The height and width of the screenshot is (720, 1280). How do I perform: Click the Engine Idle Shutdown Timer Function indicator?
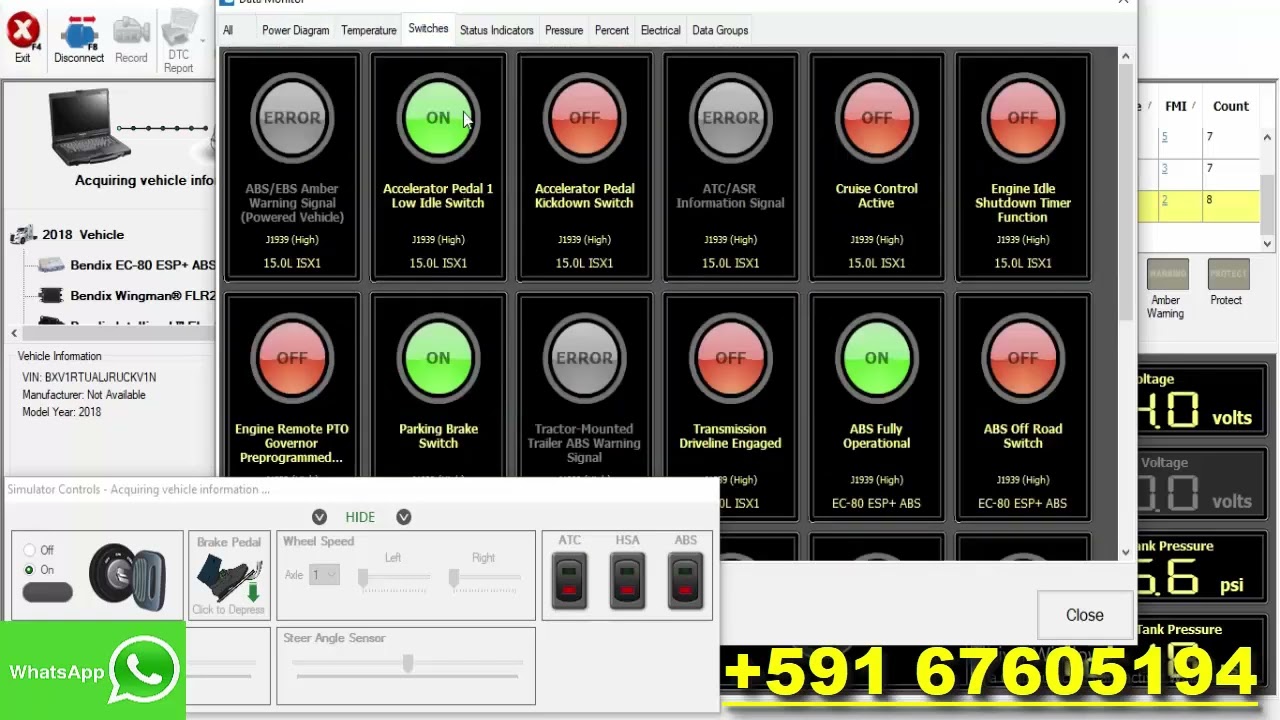tap(1022, 118)
